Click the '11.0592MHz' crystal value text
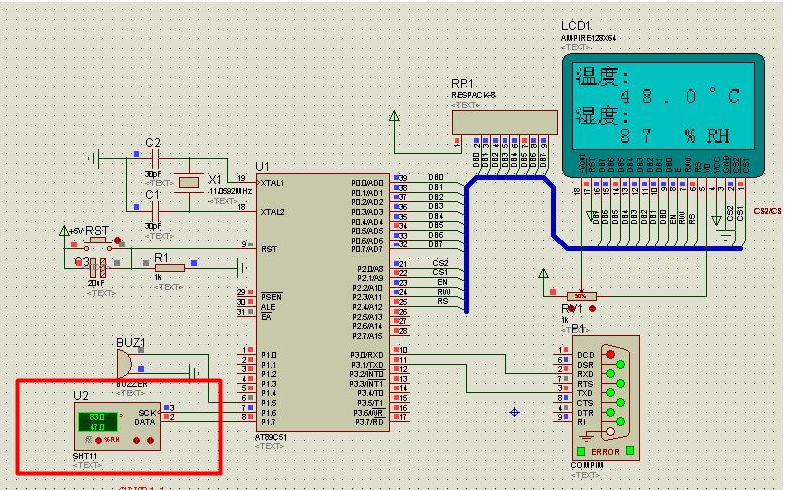The height and width of the screenshot is (490, 785). (x=230, y=191)
